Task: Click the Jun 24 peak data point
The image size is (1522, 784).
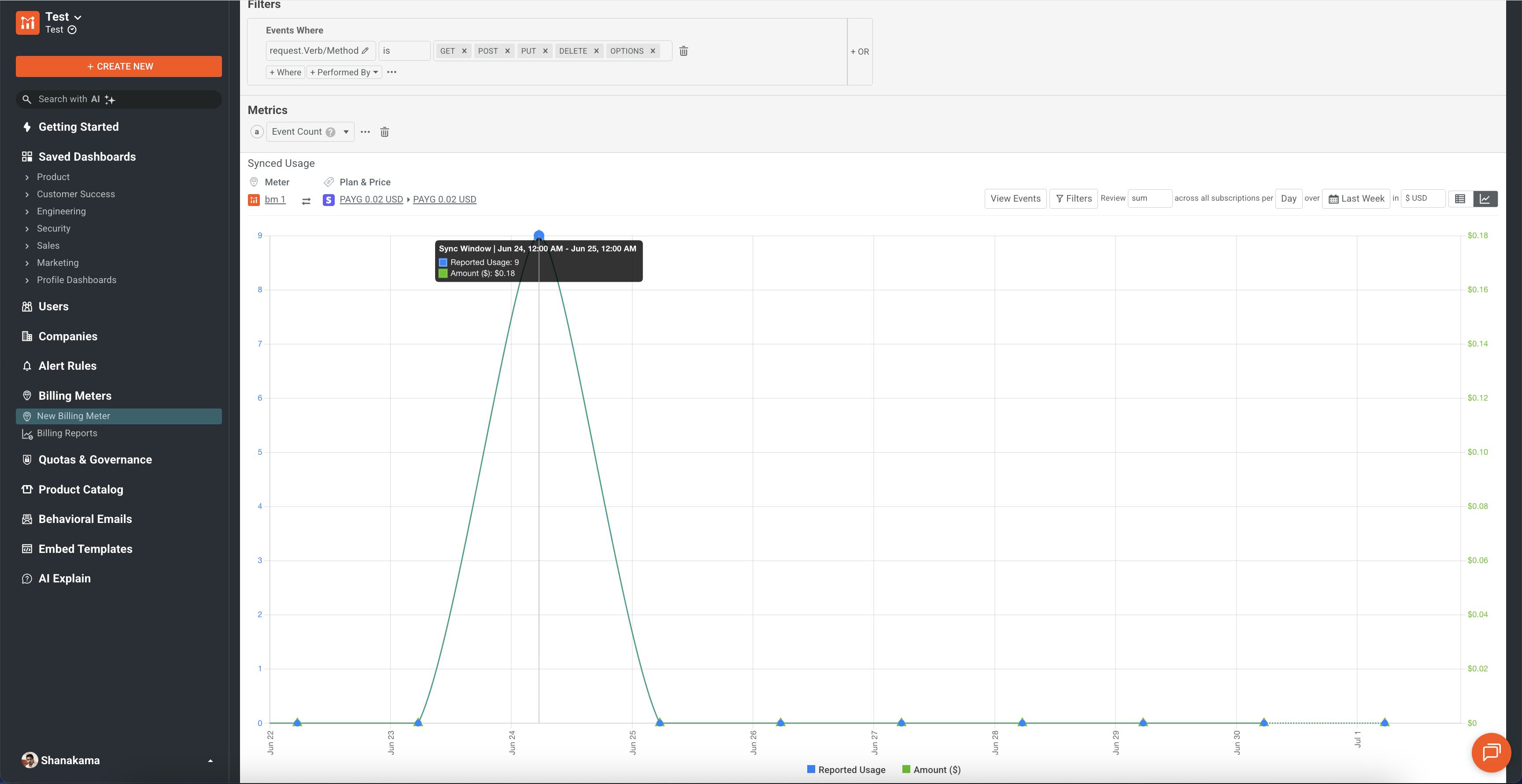Action: click(x=539, y=236)
